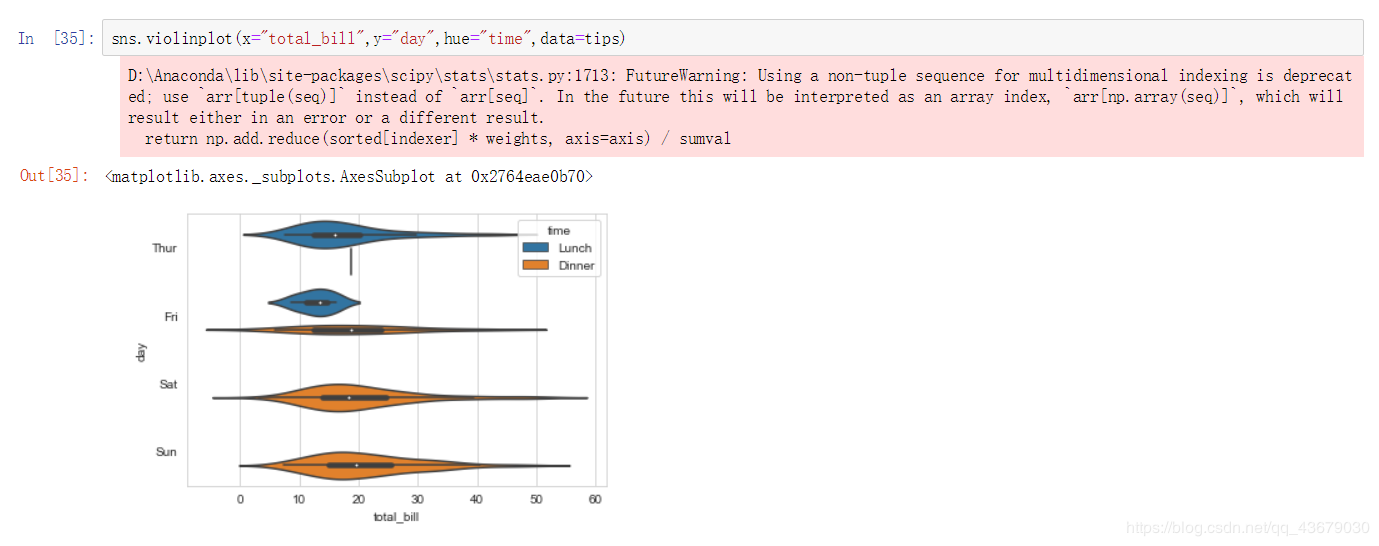Image resolution: width=1379 pixels, height=546 pixels.
Task: Click the orange Dinner legend swatch
Action: point(536,265)
